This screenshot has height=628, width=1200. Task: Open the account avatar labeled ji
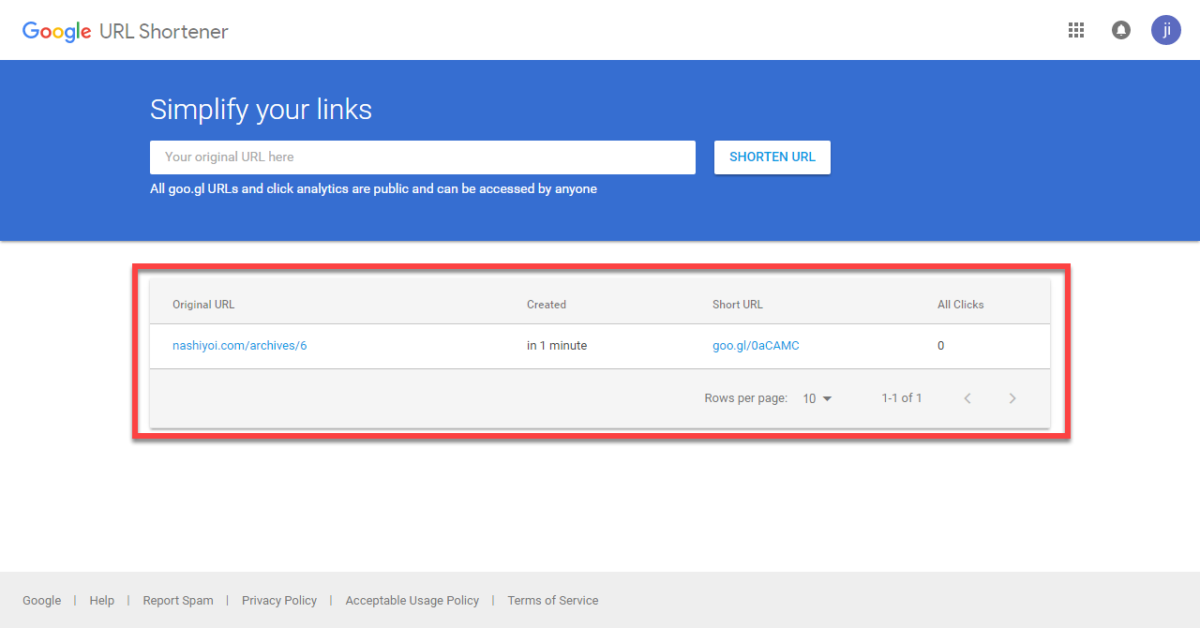tap(1166, 30)
